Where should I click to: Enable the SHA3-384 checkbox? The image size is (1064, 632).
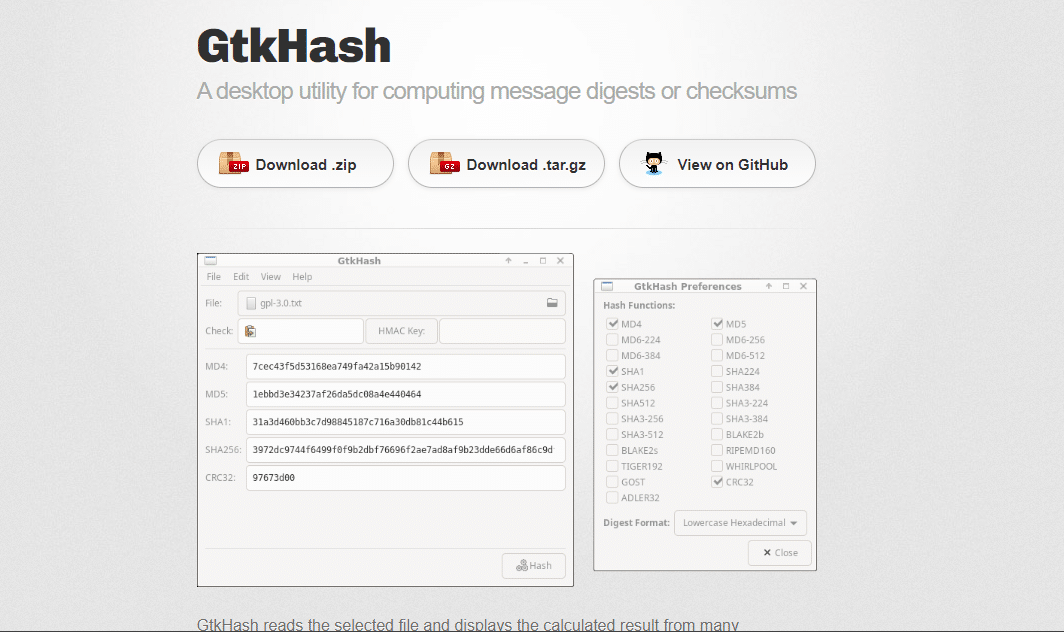pos(717,419)
